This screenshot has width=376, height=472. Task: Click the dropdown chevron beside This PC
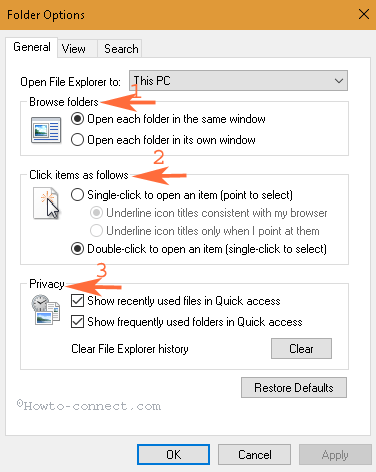pos(339,81)
